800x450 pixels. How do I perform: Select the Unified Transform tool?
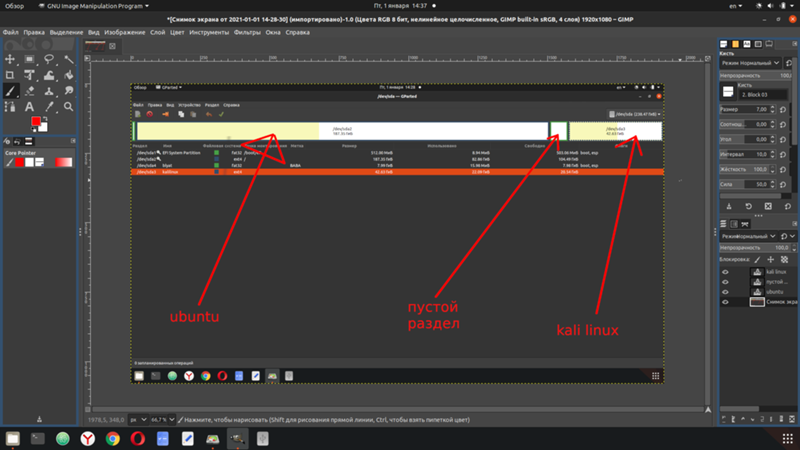tap(29, 76)
